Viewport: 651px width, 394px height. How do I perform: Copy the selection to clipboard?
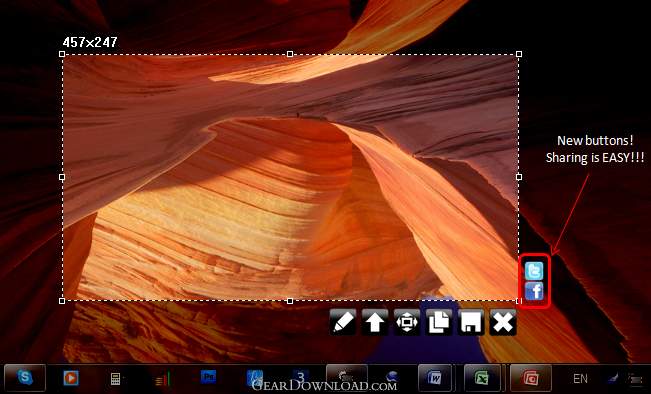(439, 322)
